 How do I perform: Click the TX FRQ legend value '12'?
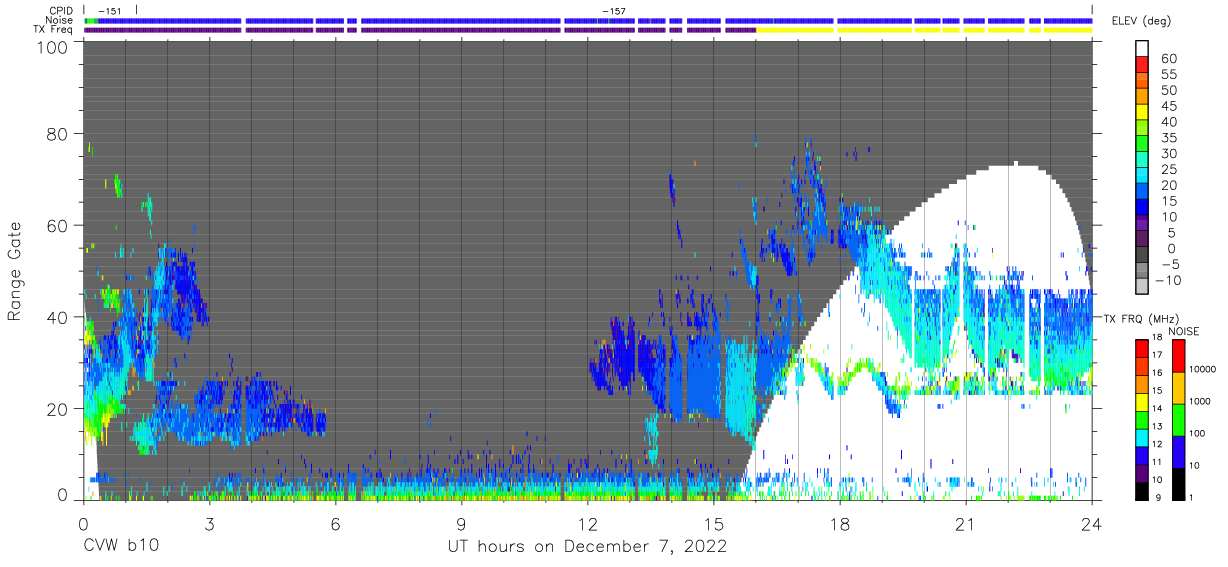[1156, 445]
